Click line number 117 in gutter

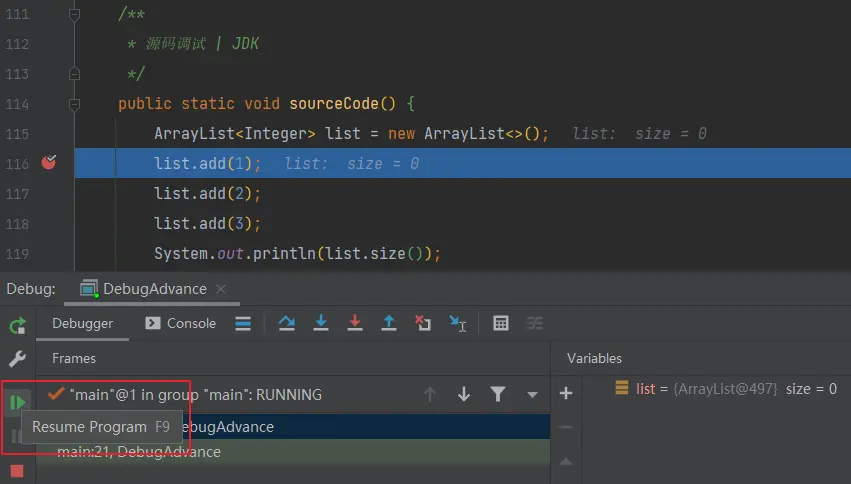click(x=17, y=194)
